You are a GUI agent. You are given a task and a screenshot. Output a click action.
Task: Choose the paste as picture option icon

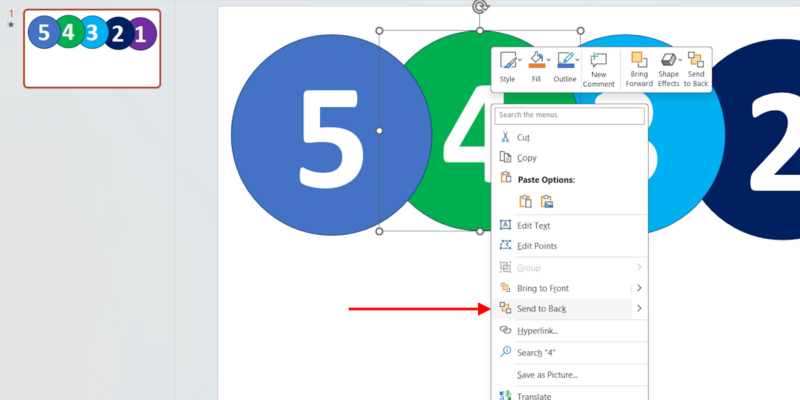point(547,201)
